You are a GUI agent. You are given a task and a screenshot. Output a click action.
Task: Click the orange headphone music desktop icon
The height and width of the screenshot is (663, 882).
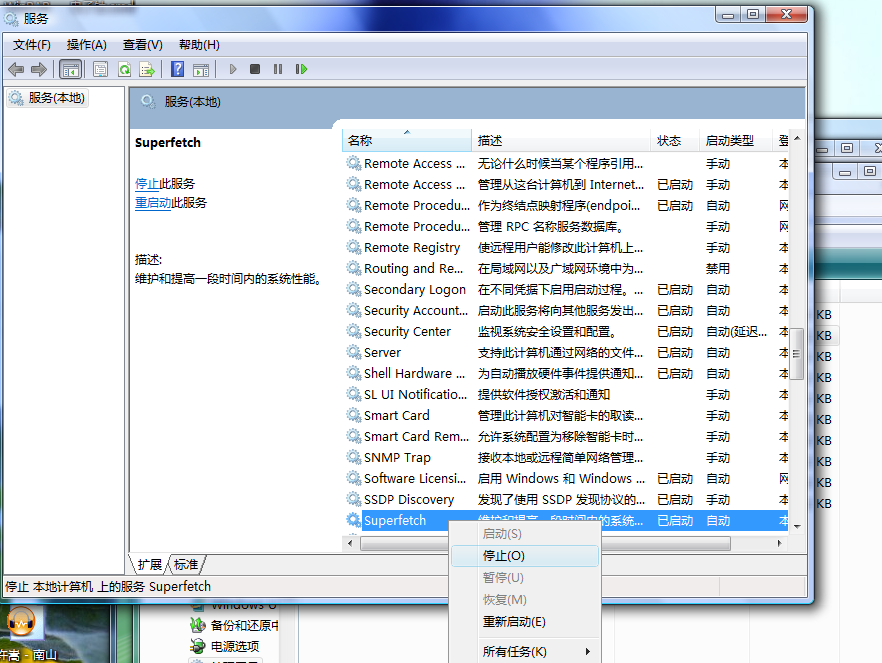(21, 622)
